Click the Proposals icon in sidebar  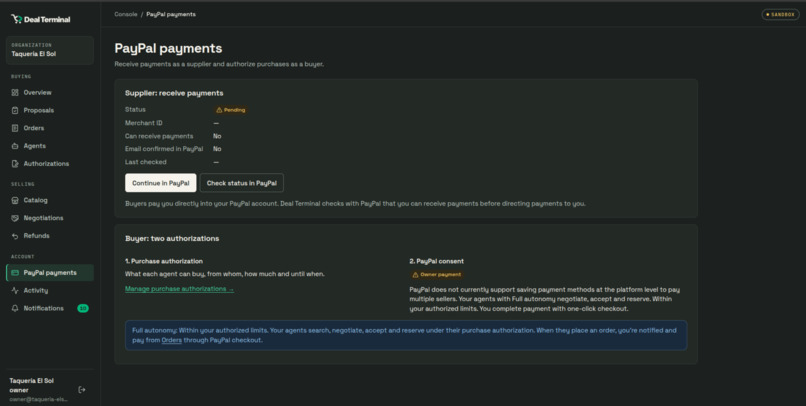coord(15,110)
